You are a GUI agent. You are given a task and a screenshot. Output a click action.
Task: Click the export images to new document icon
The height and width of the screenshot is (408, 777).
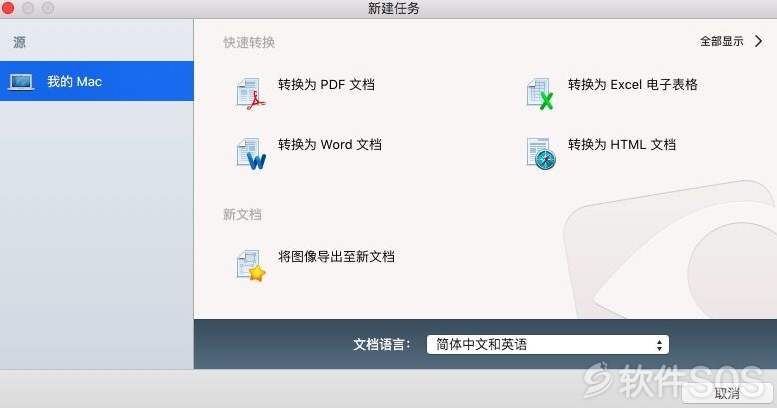click(x=251, y=266)
